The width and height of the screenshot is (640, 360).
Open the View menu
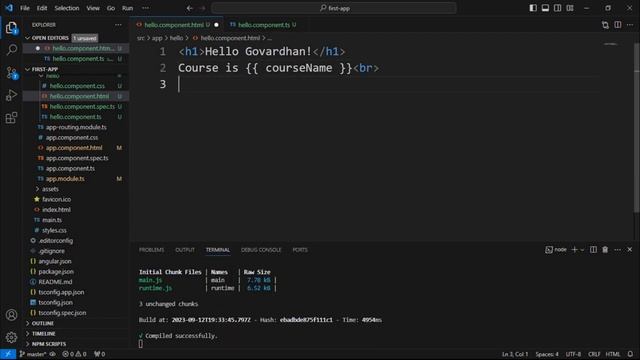click(x=93, y=8)
